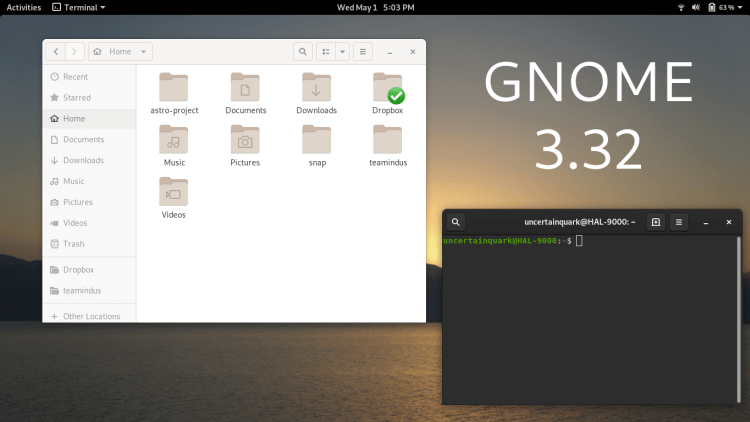Click the Terminal scrollbar

click(739, 320)
